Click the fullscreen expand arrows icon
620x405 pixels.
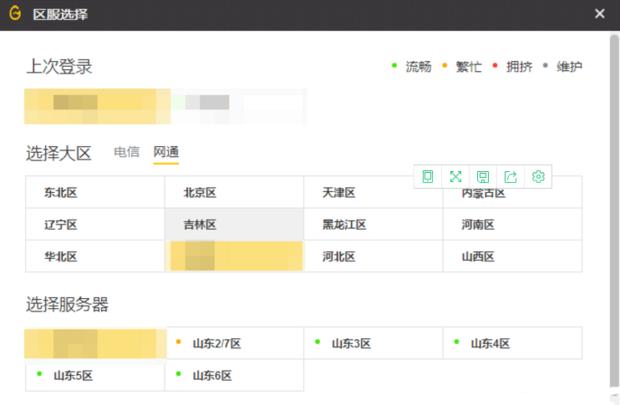pyautogui.click(x=455, y=176)
